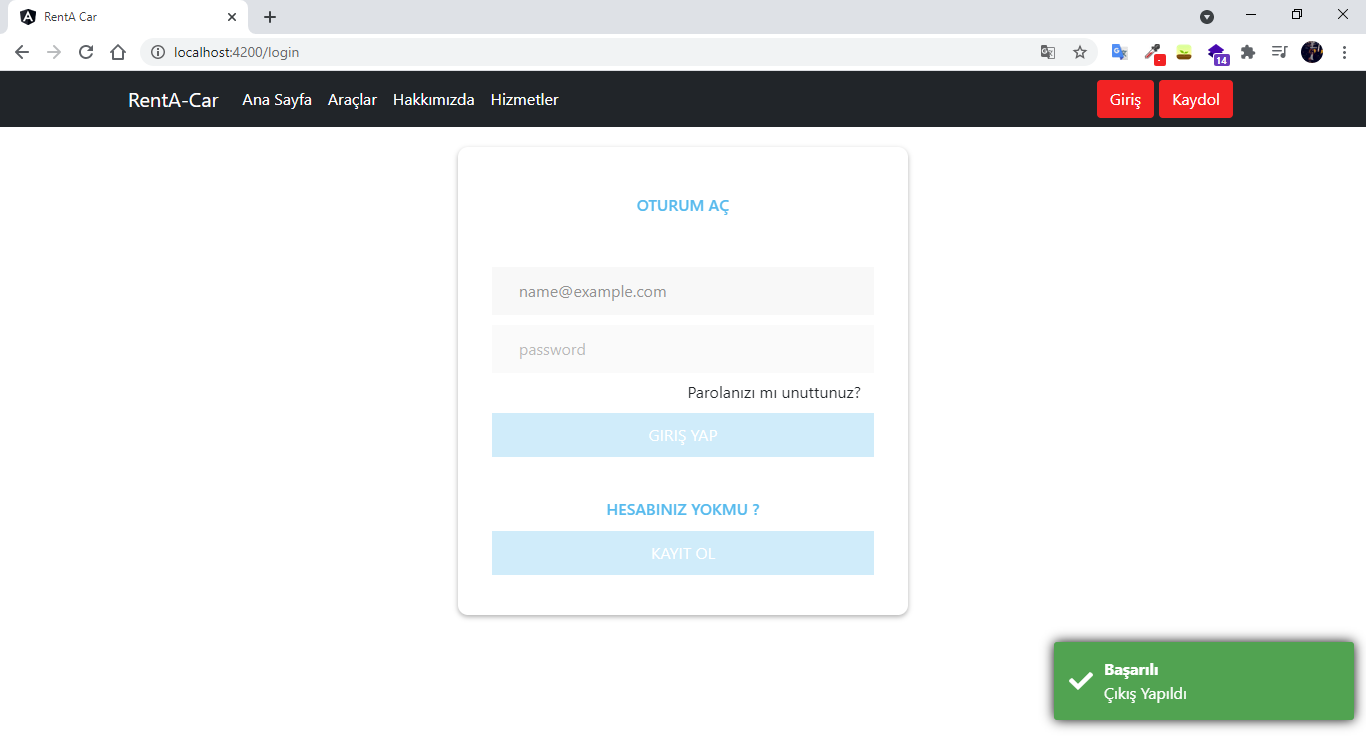1366x738 pixels.
Task: Navigate to Ana Sayfa menu item
Action: [277, 100]
